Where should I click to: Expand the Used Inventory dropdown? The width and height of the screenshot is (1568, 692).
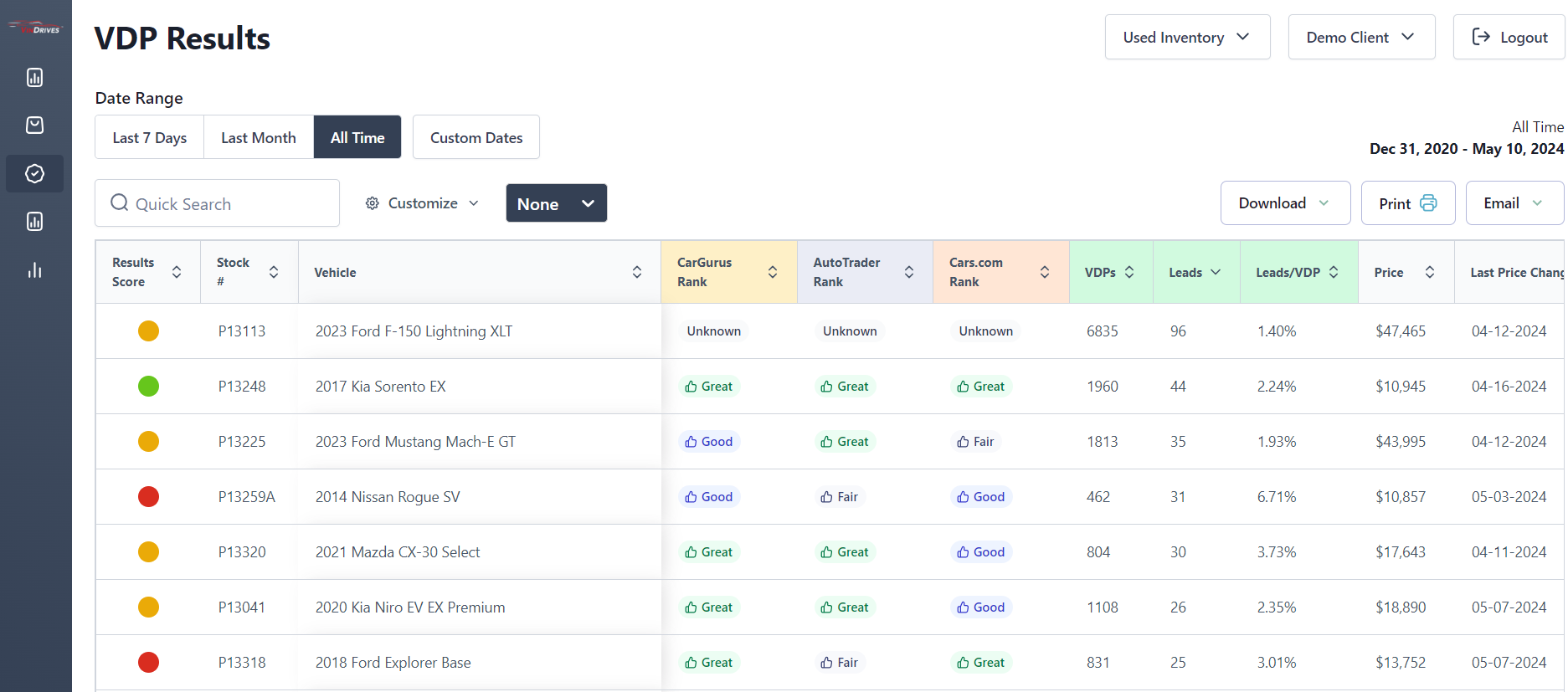[x=1187, y=37]
